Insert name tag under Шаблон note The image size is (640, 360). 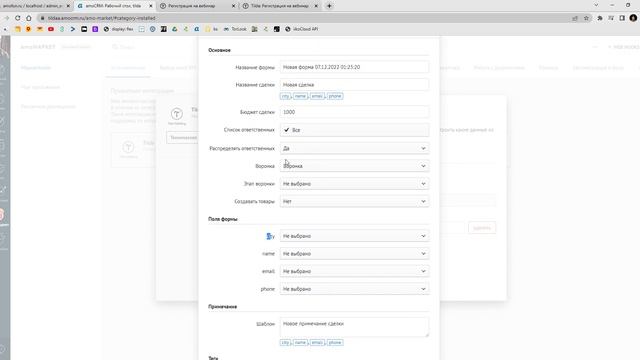[300, 342]
